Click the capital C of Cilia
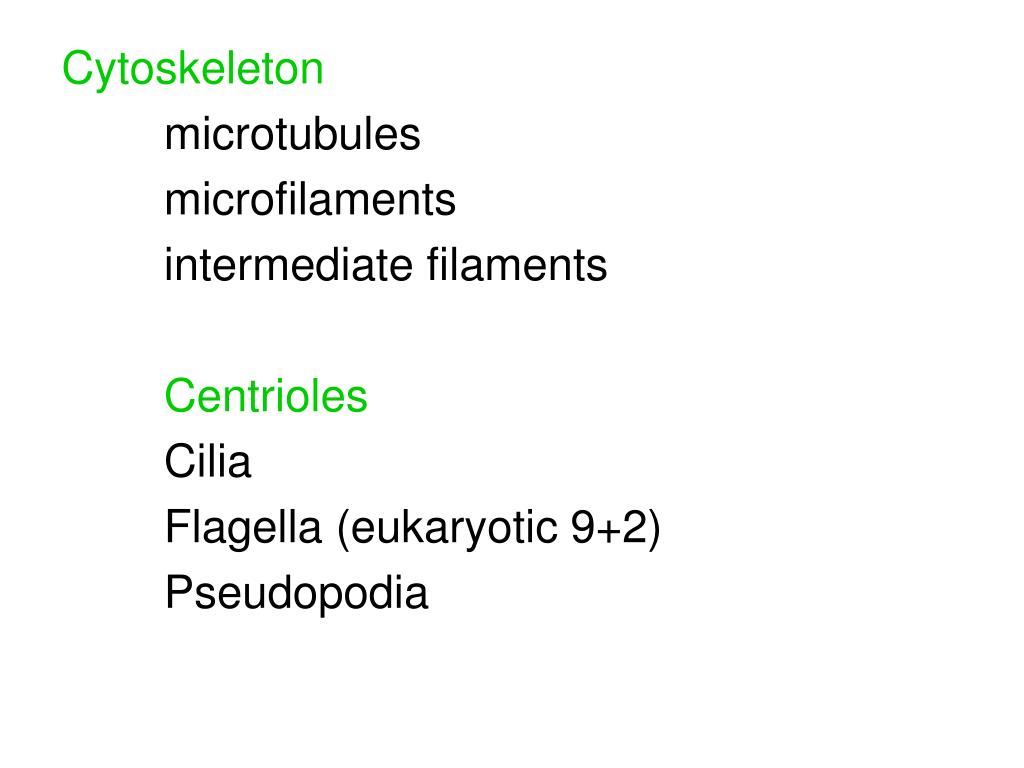1024x768 pixels. tap(179, 462)
